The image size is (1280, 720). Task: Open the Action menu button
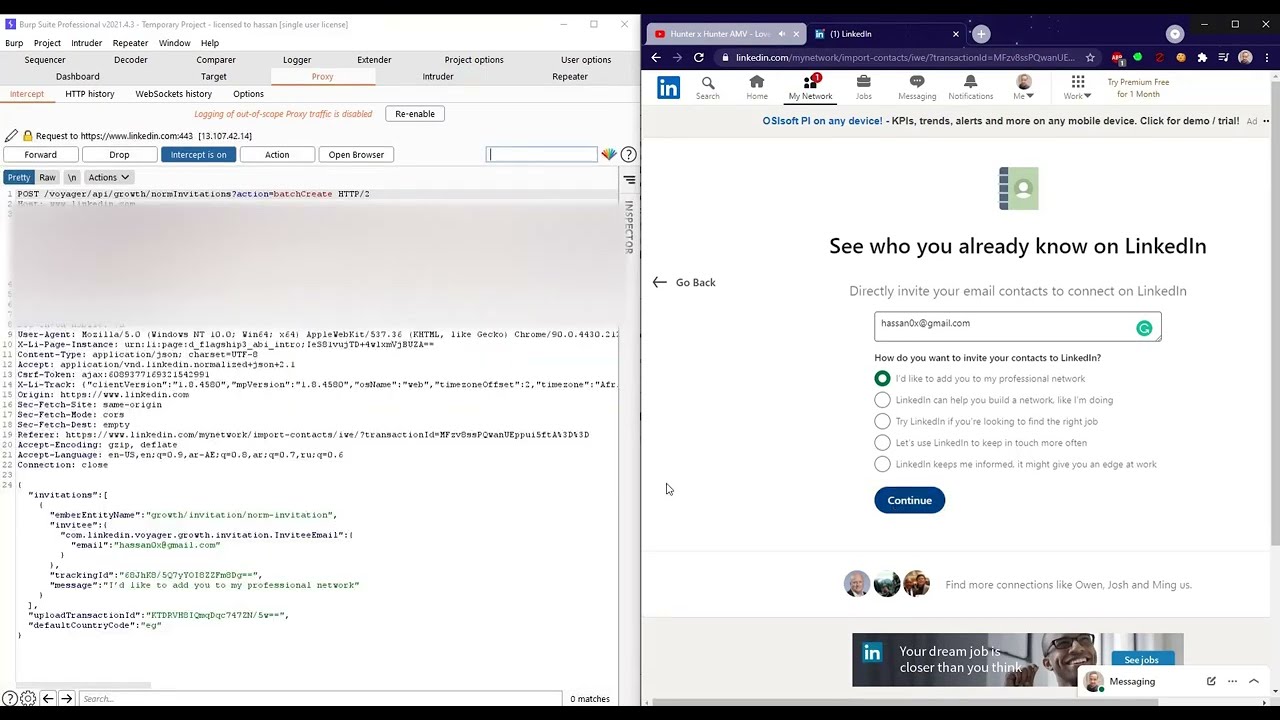pos(277,155)
